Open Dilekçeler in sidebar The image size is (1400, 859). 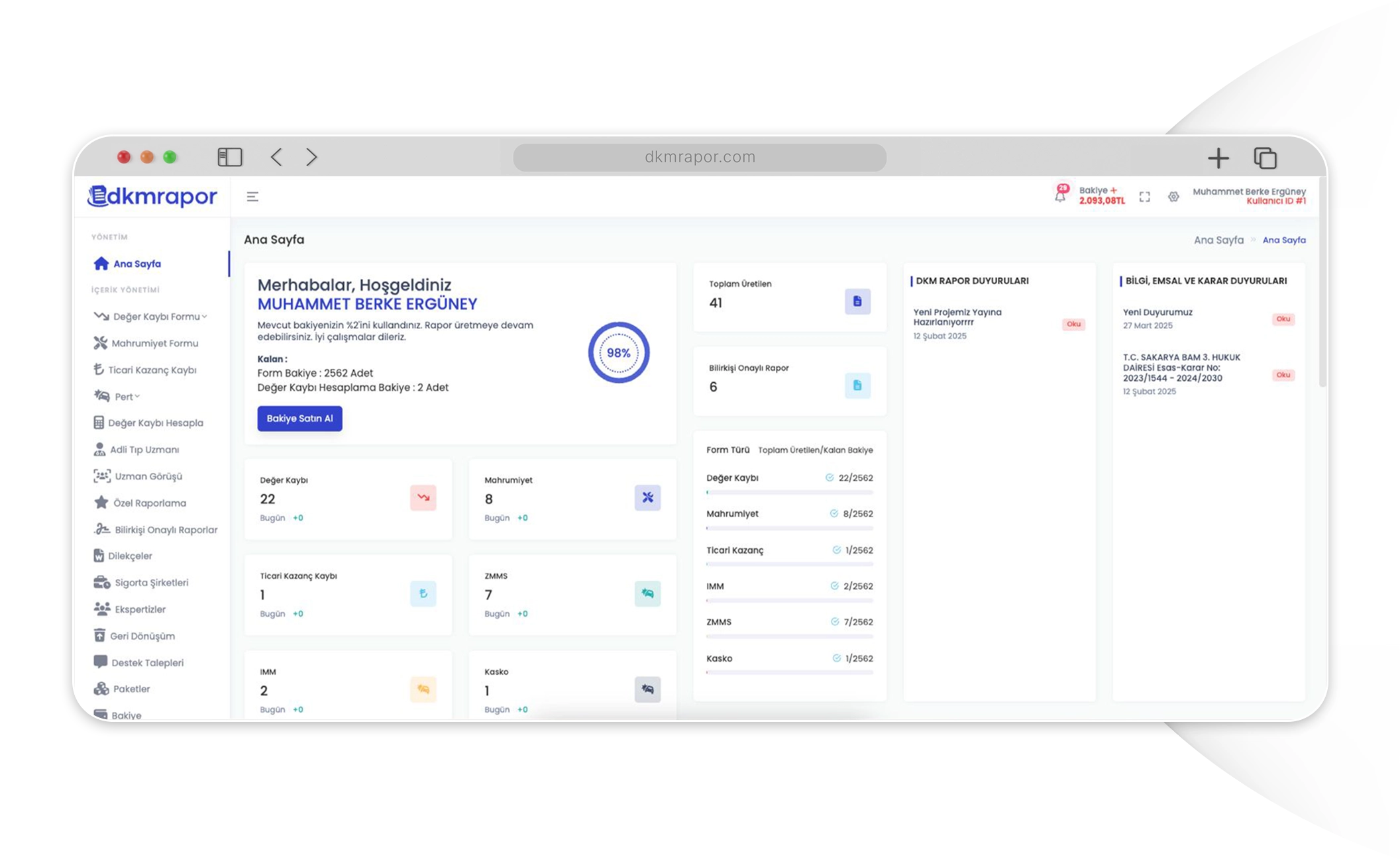point(123,556)
